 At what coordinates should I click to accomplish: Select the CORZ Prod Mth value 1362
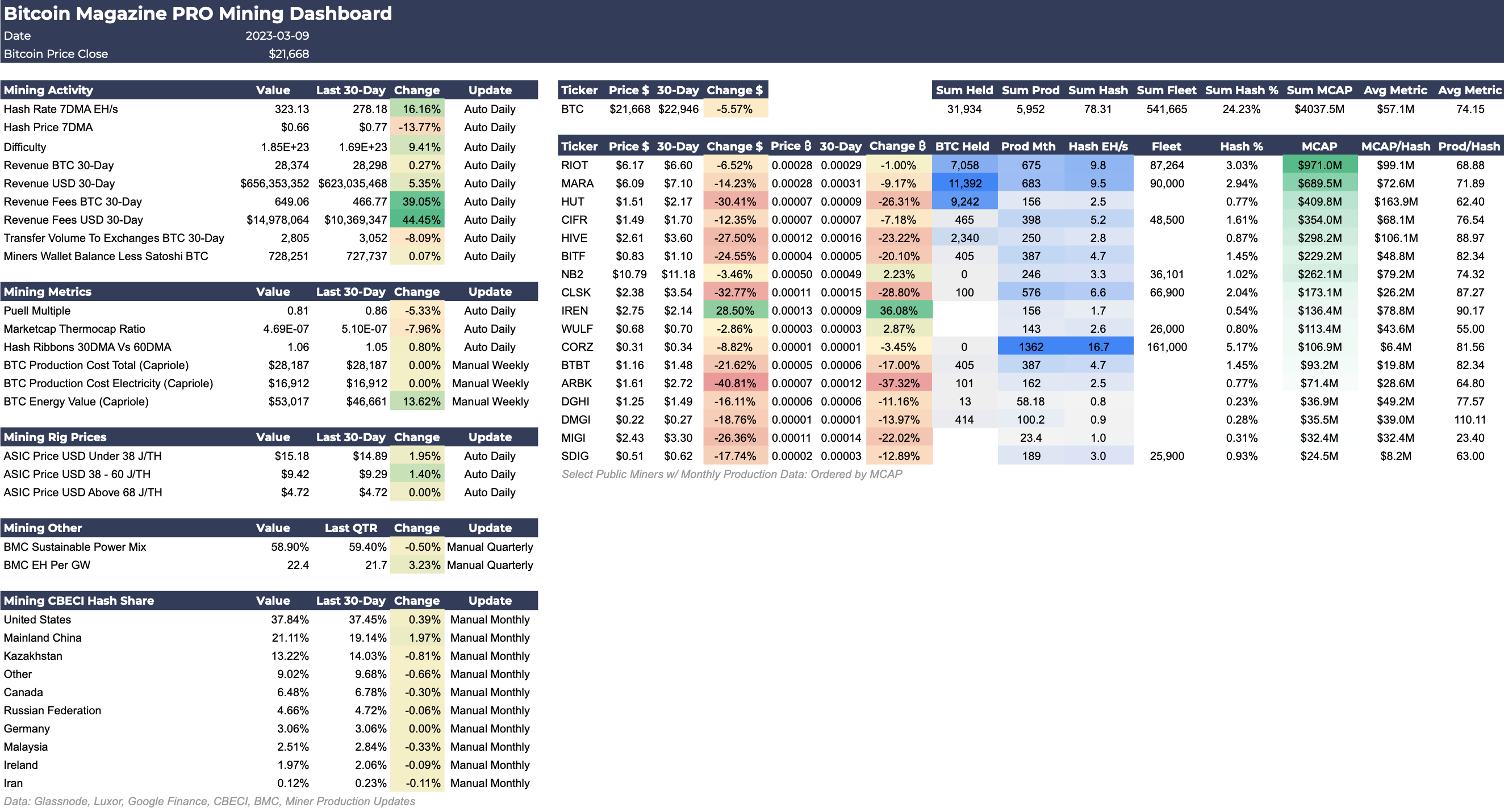1030,347
